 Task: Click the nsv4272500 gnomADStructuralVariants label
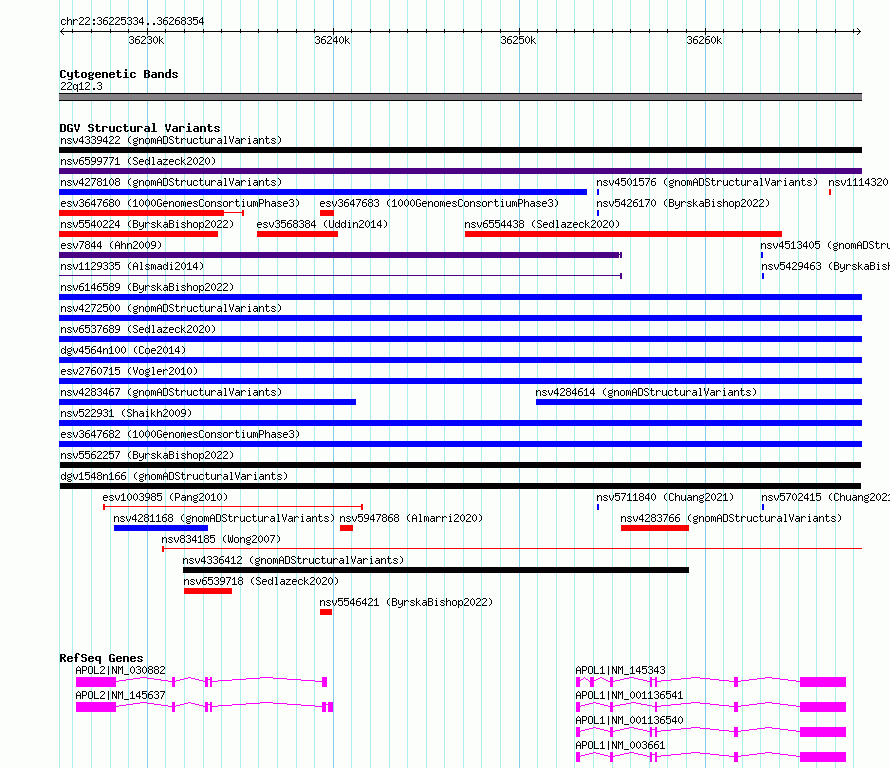point(171,308)
